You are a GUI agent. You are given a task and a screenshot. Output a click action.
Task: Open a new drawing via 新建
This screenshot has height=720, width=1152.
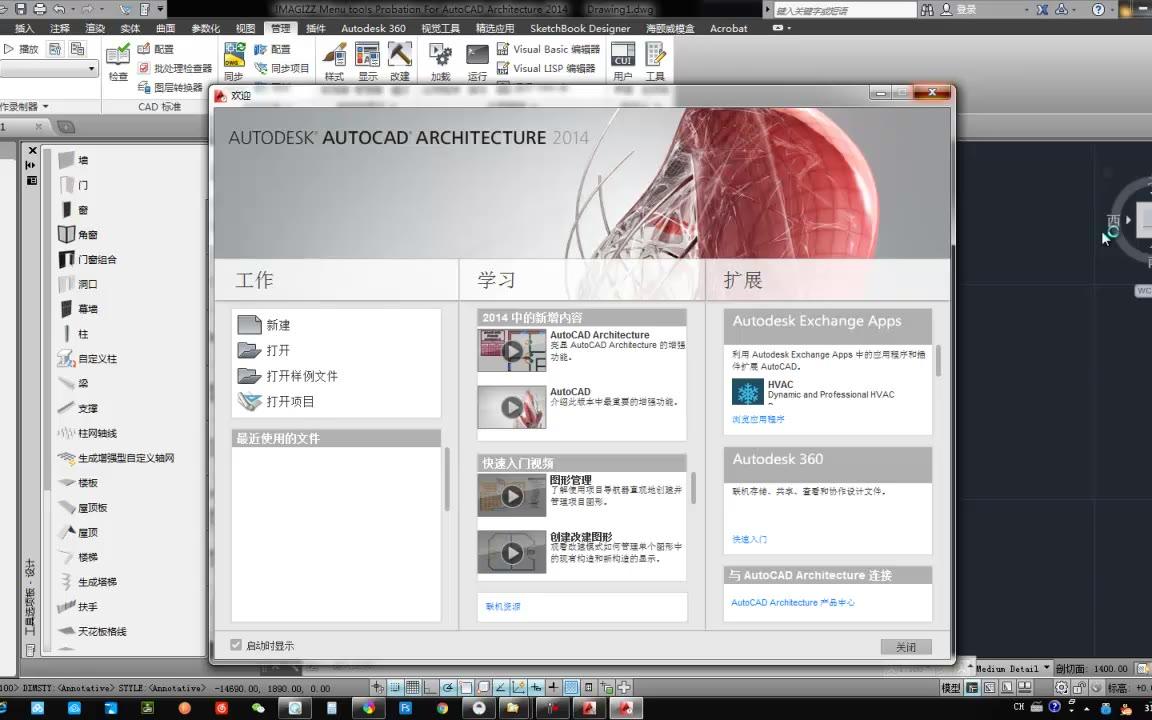[277, 324]
